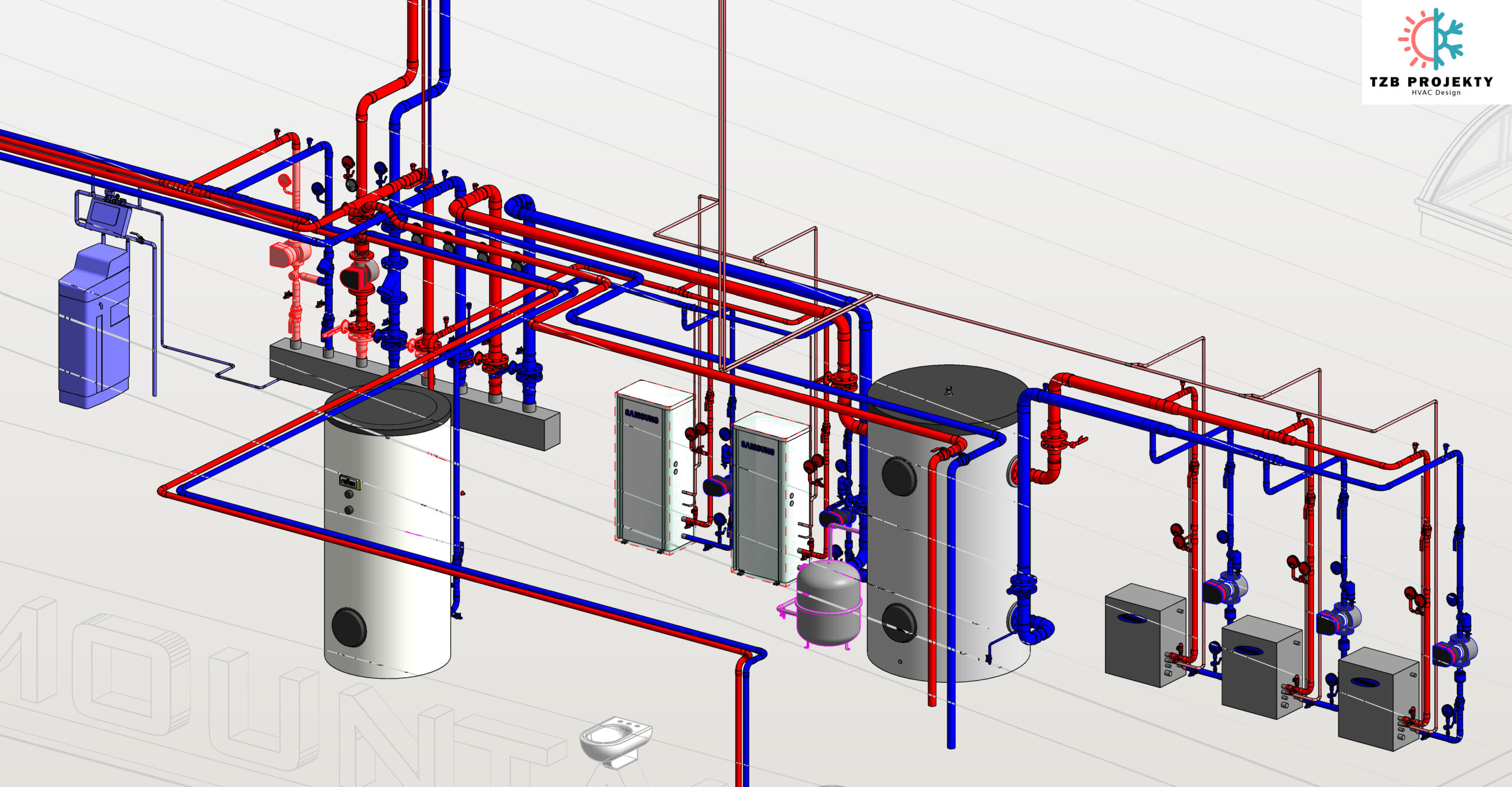
Task: Select the pink highlighted pump above the manifold
Action: pos(290,255)
